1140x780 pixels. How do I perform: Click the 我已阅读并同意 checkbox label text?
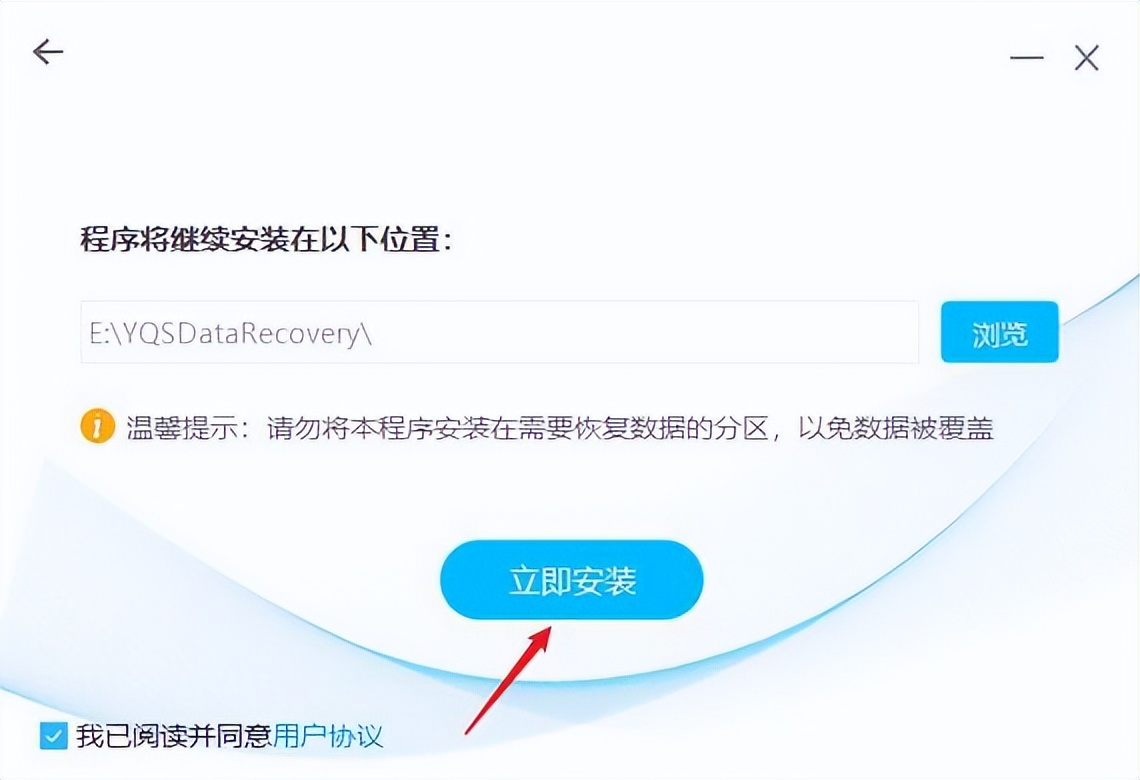(174, 736)
